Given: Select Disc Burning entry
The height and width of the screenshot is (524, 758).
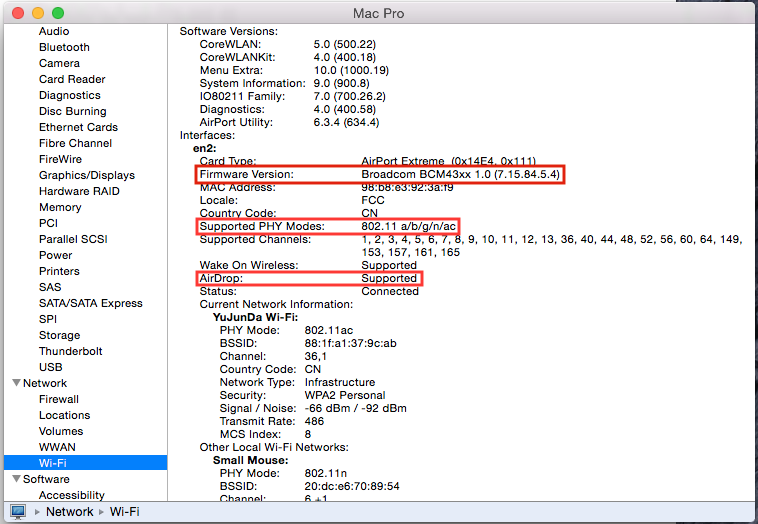Looking at the screenshot, I should [x=73, y=111].
